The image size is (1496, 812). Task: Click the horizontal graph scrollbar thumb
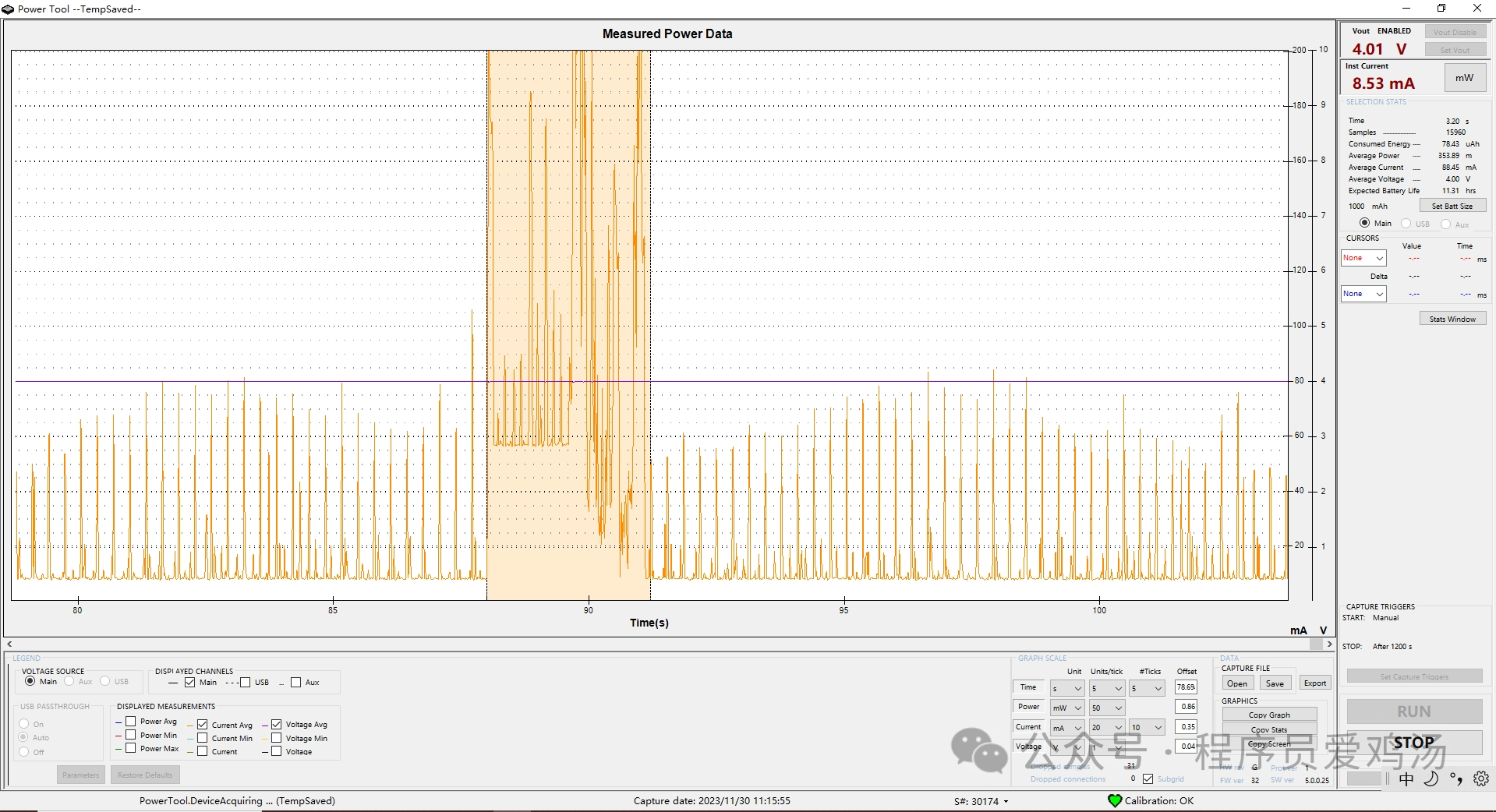pos(1316,644)
